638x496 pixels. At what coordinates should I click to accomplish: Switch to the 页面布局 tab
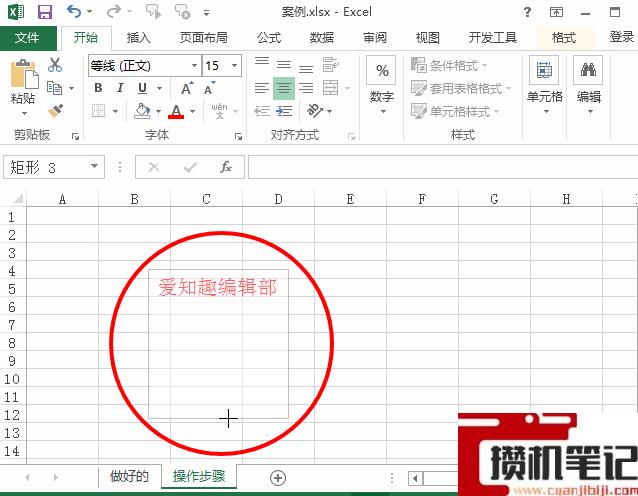203,38
